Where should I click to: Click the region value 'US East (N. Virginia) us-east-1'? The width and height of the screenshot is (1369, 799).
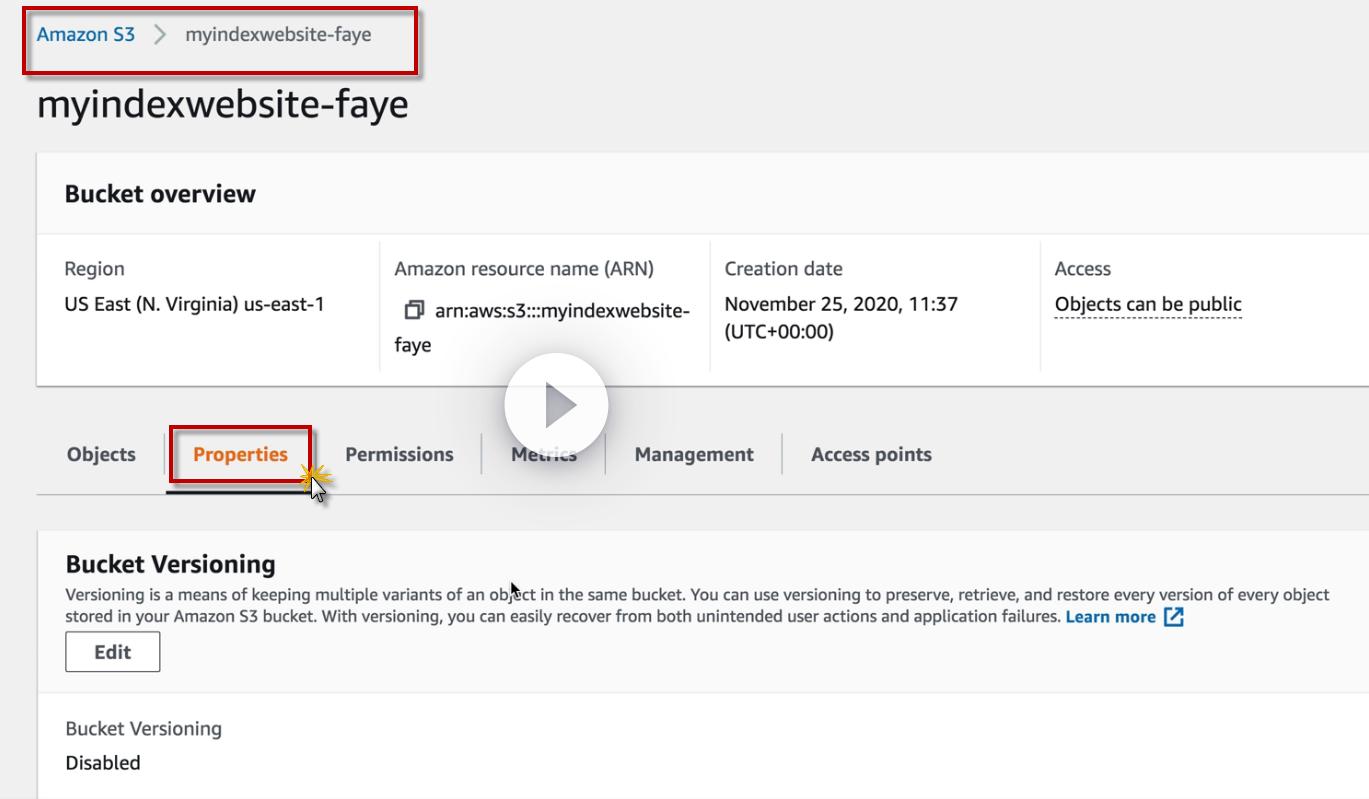tap(194, 304)
